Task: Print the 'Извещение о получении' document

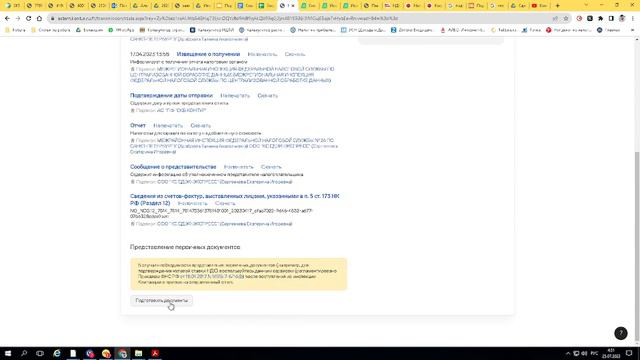Action: [x=262, y=54]
